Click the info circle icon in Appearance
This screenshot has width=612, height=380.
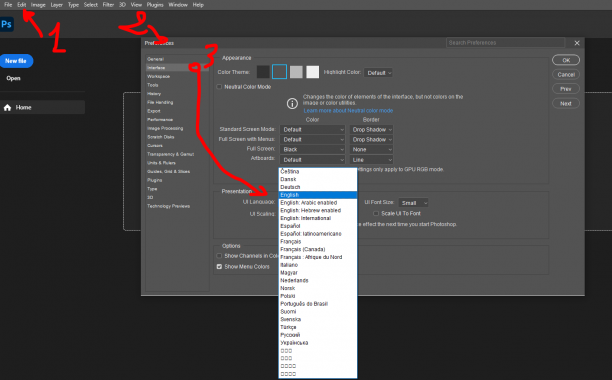292,103
